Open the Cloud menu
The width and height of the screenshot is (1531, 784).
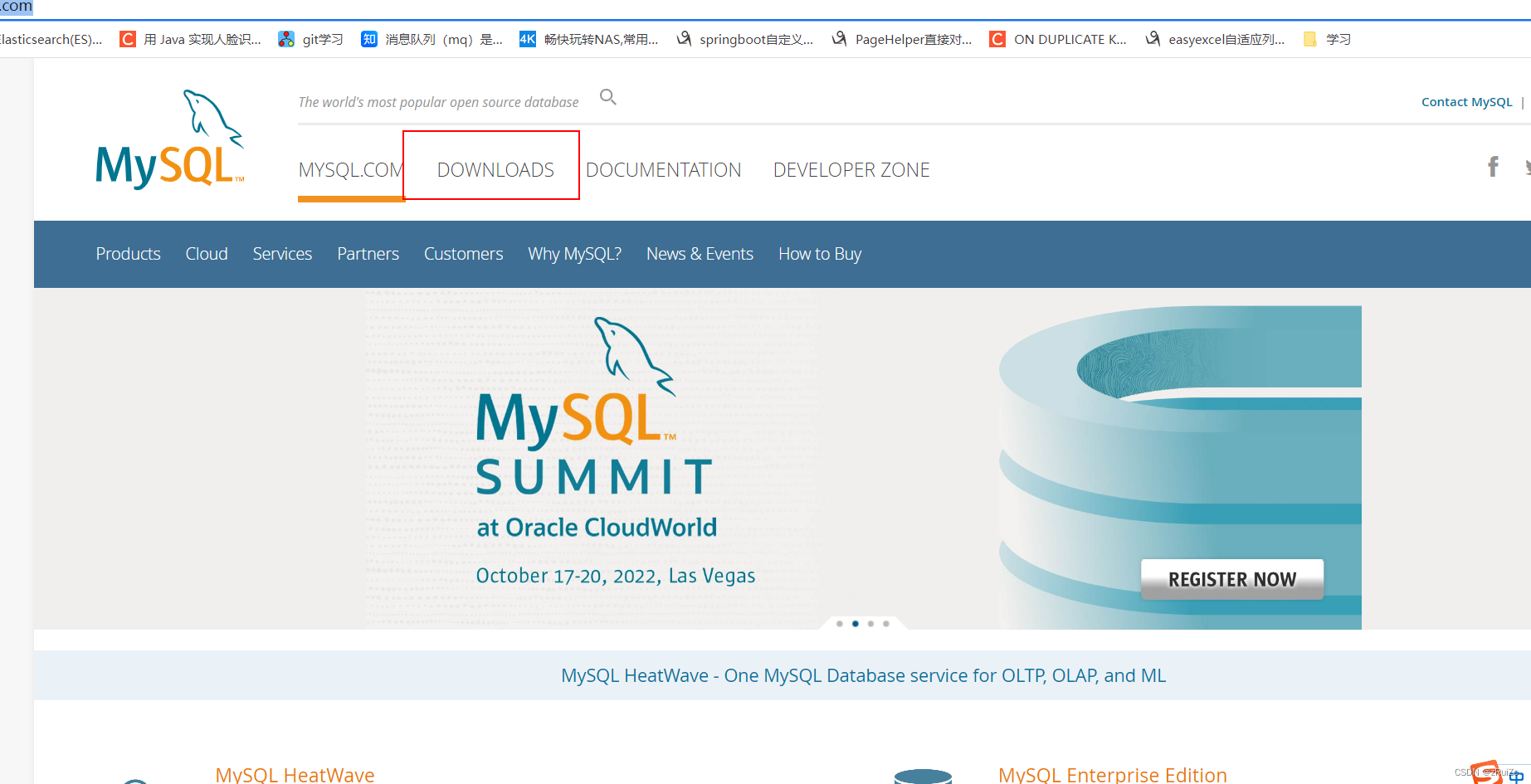(207, 254)
